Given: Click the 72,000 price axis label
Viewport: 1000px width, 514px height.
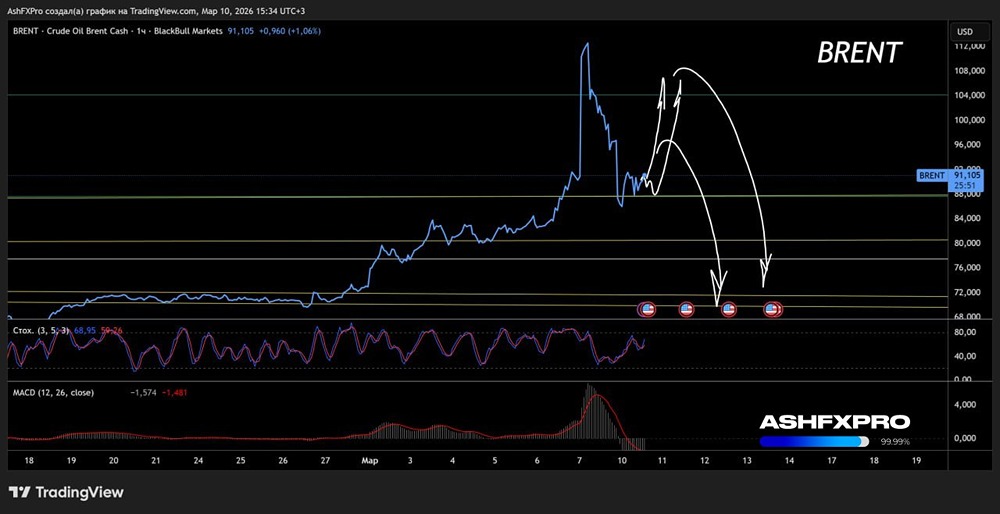Looking at the screenshot, I should [969, 292].
